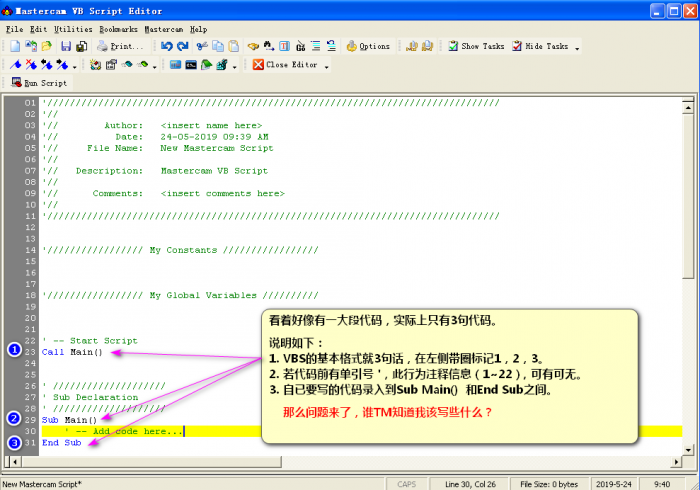The width and height of the screenshot is (700, 490).
Task: Click the blue window panel icon
Action: 175,65
